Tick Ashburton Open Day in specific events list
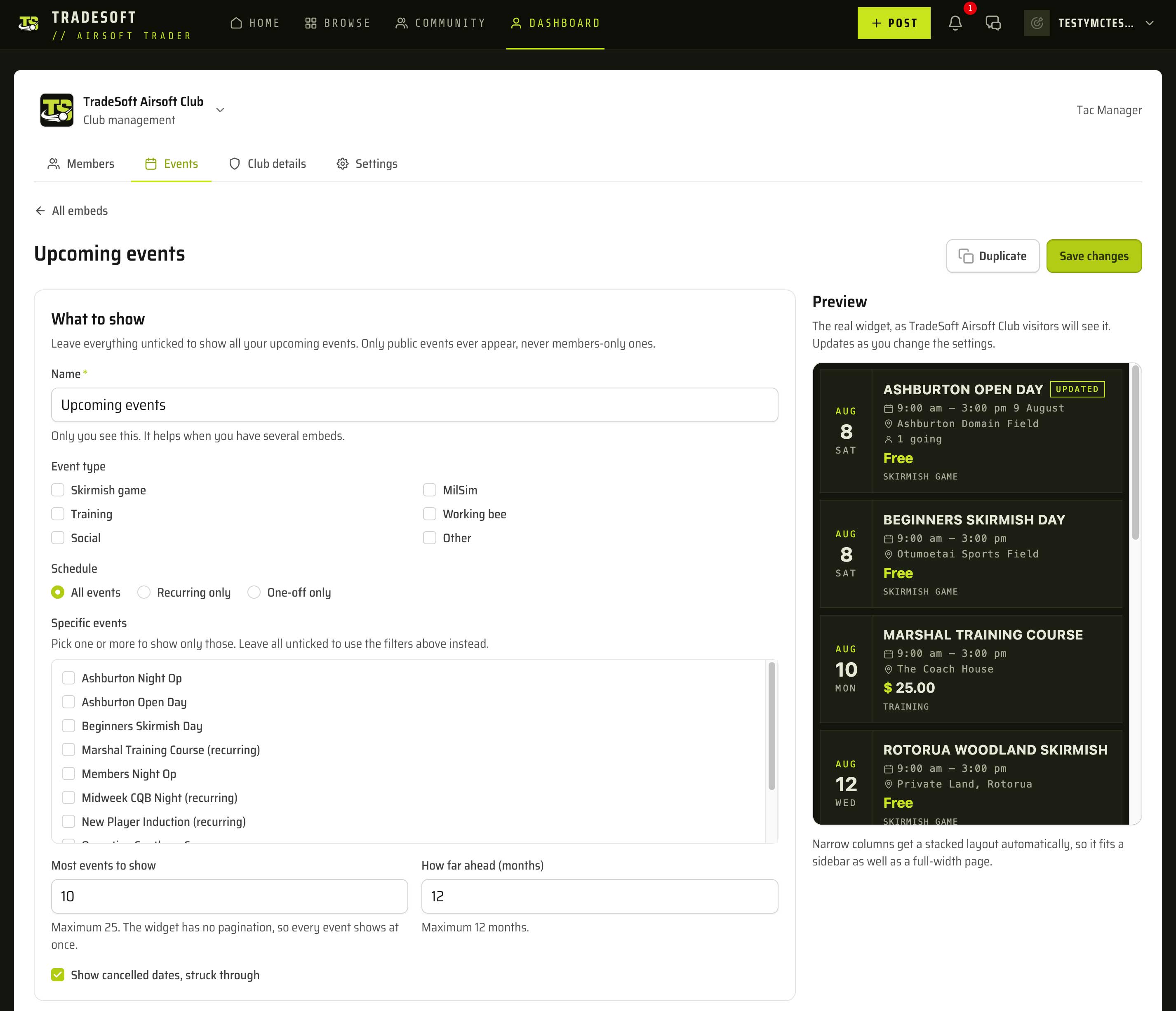The height and width of the screenshot is (1011, 1176). [x=69, y=702]
